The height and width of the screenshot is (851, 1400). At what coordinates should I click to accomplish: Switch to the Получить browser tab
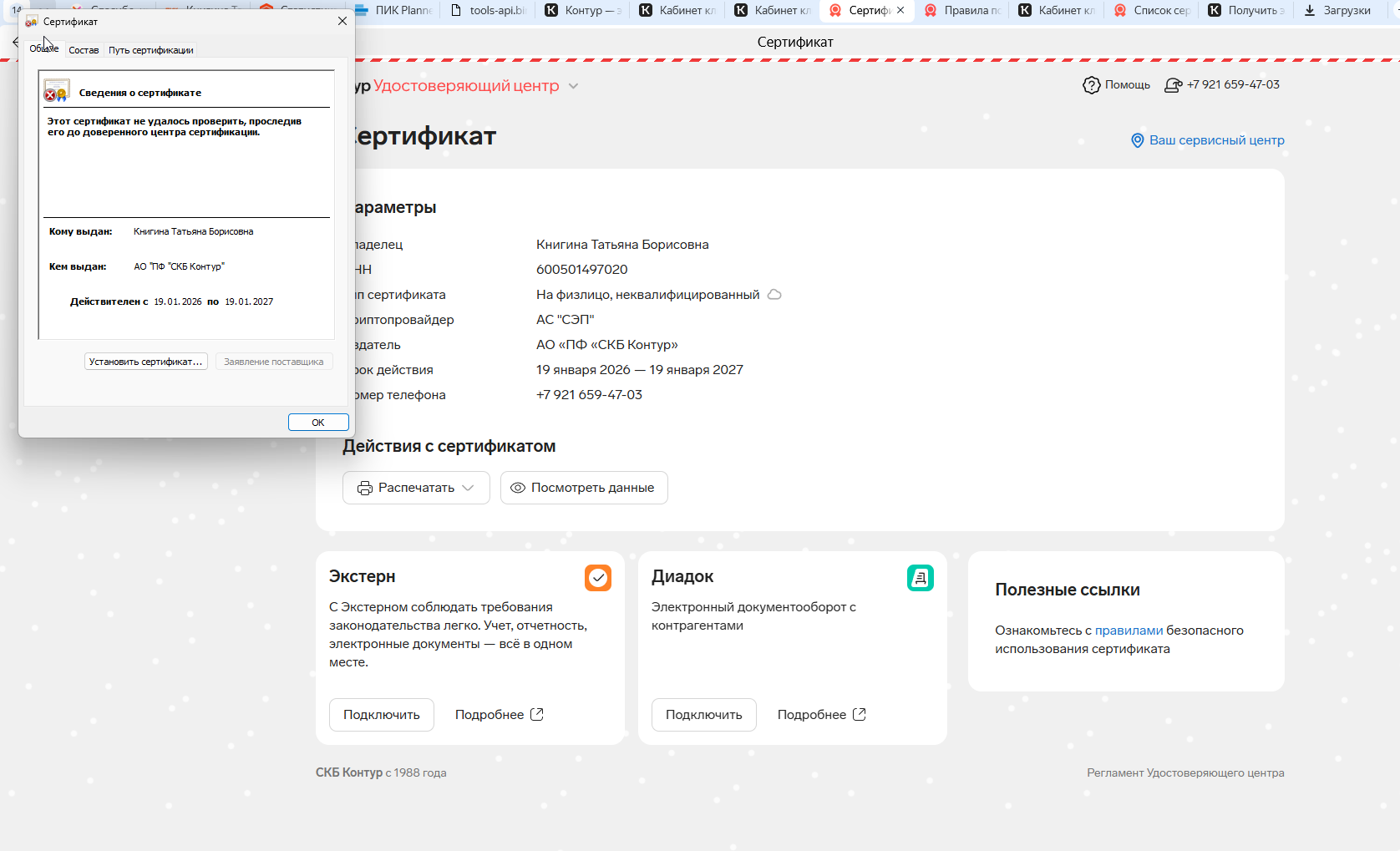point(1247,10)
